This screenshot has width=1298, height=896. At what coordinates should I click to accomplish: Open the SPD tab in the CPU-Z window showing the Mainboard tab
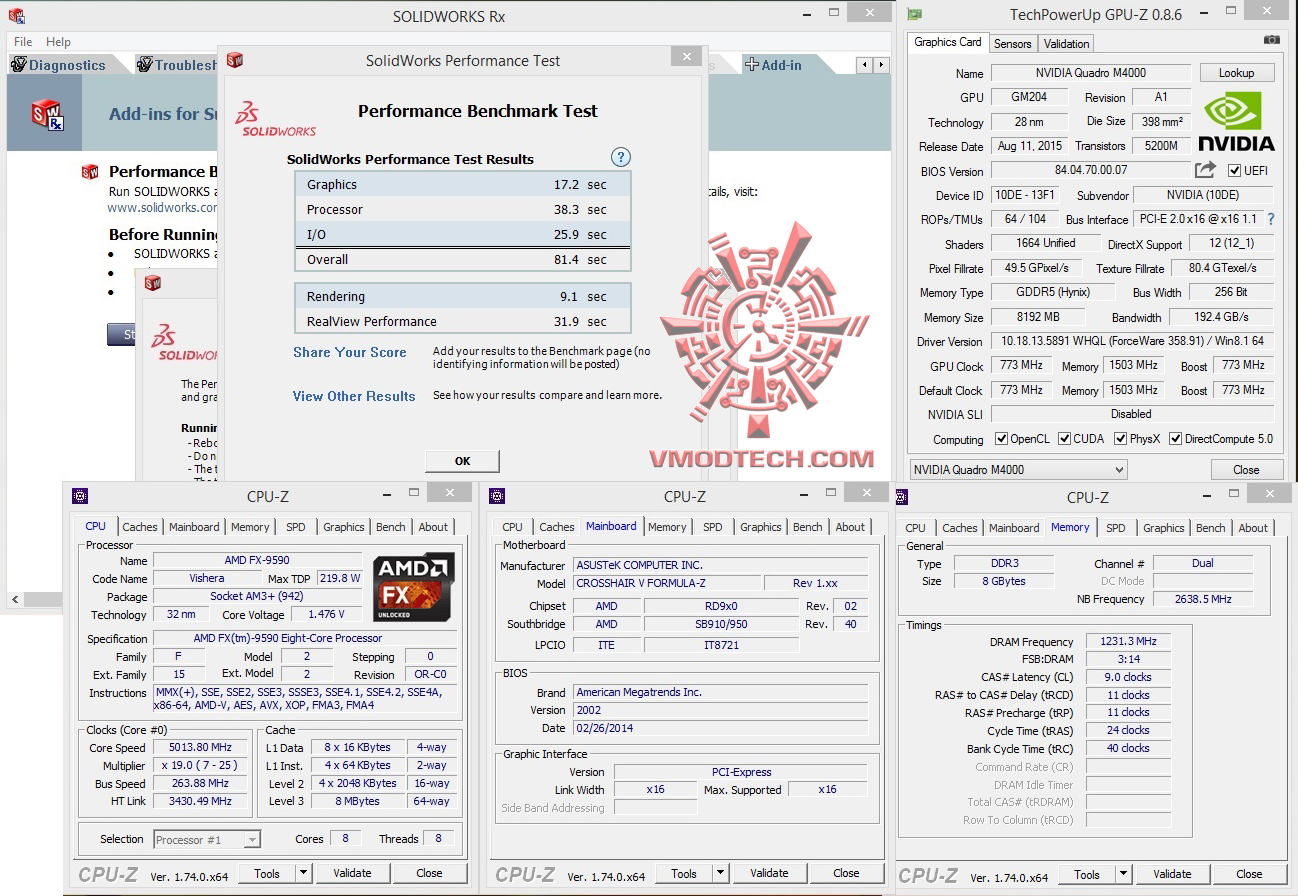(712, 527)
